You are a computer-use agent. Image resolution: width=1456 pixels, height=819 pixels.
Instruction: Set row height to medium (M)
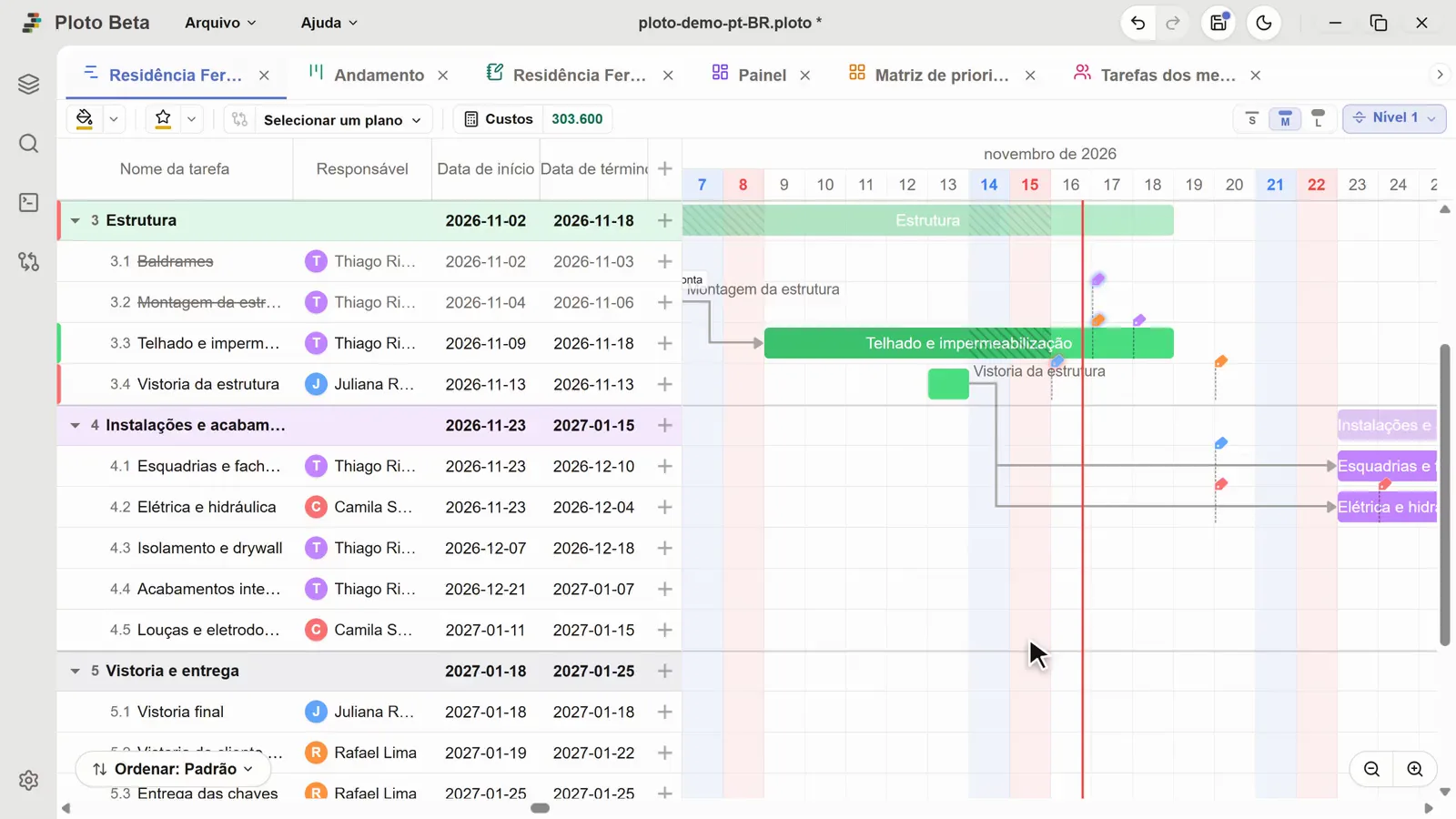click(1285, 118)
